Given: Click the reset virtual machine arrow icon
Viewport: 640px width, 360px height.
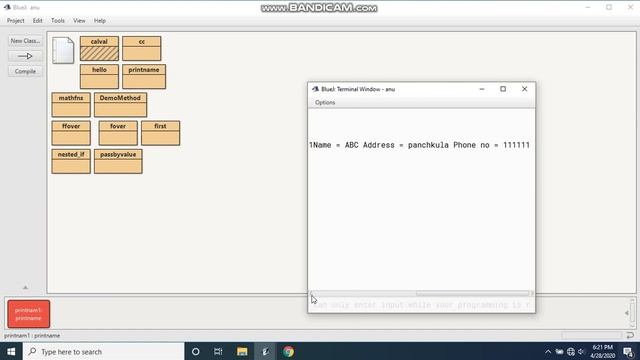Looking at the screenshot, I should 630,335.
